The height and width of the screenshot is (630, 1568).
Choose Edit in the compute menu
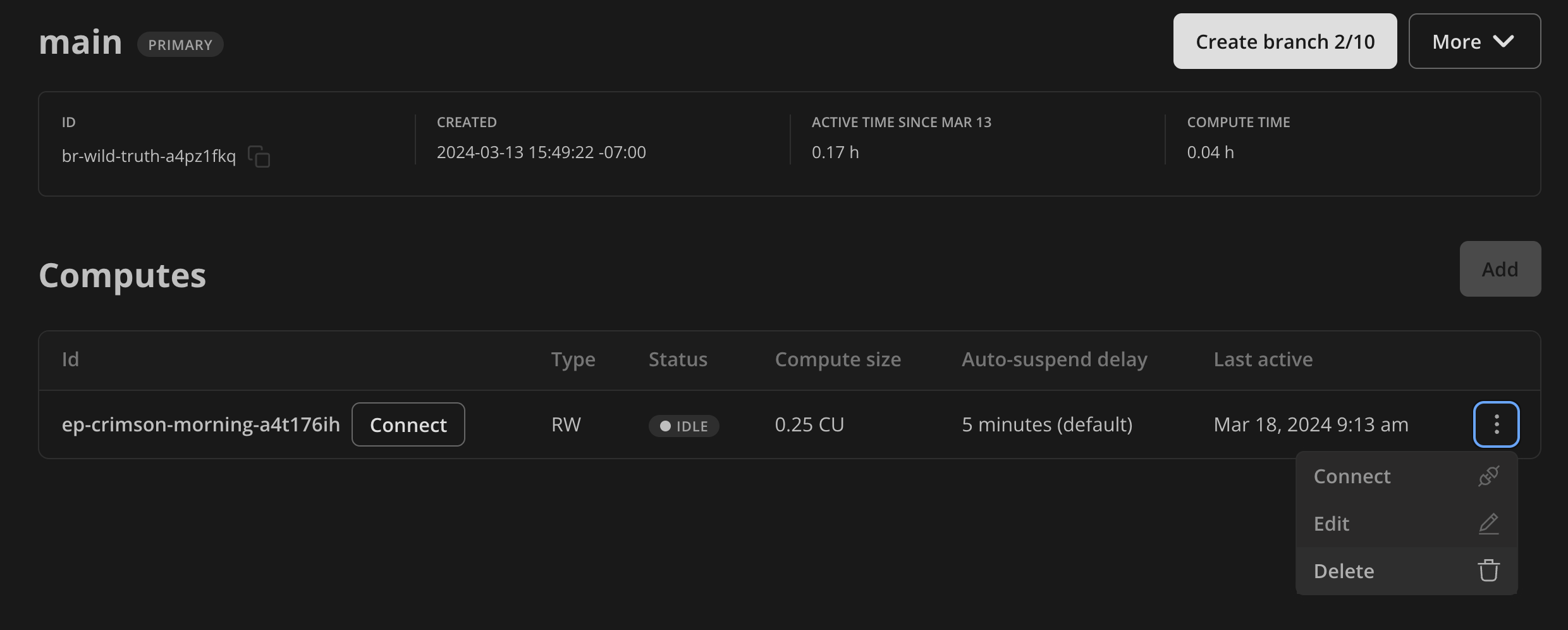tap(1332, 524)
